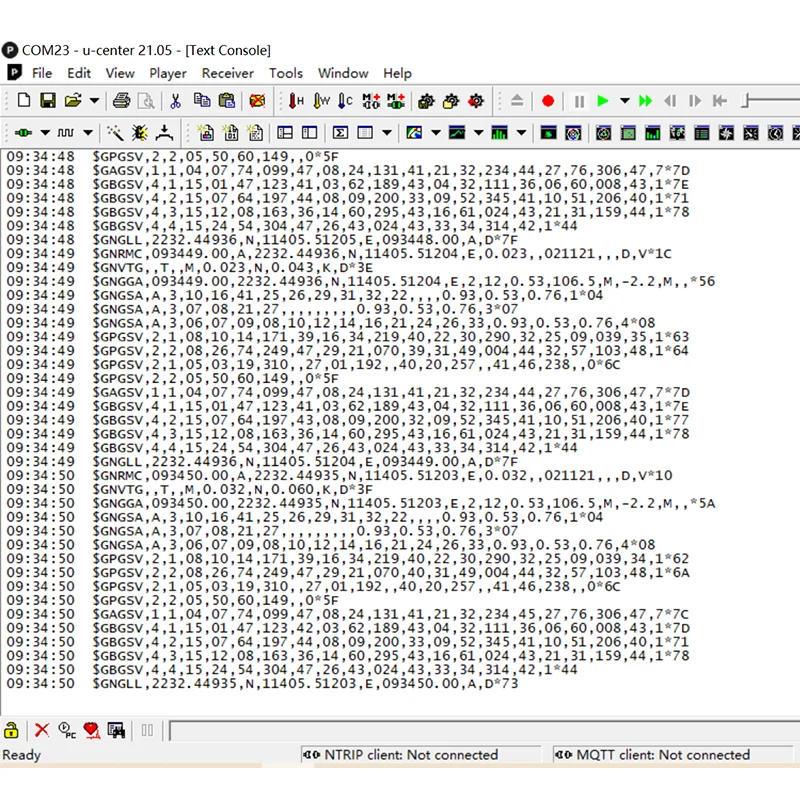
Task: Click the binoculars filter icon
Action: coord(117,731)
